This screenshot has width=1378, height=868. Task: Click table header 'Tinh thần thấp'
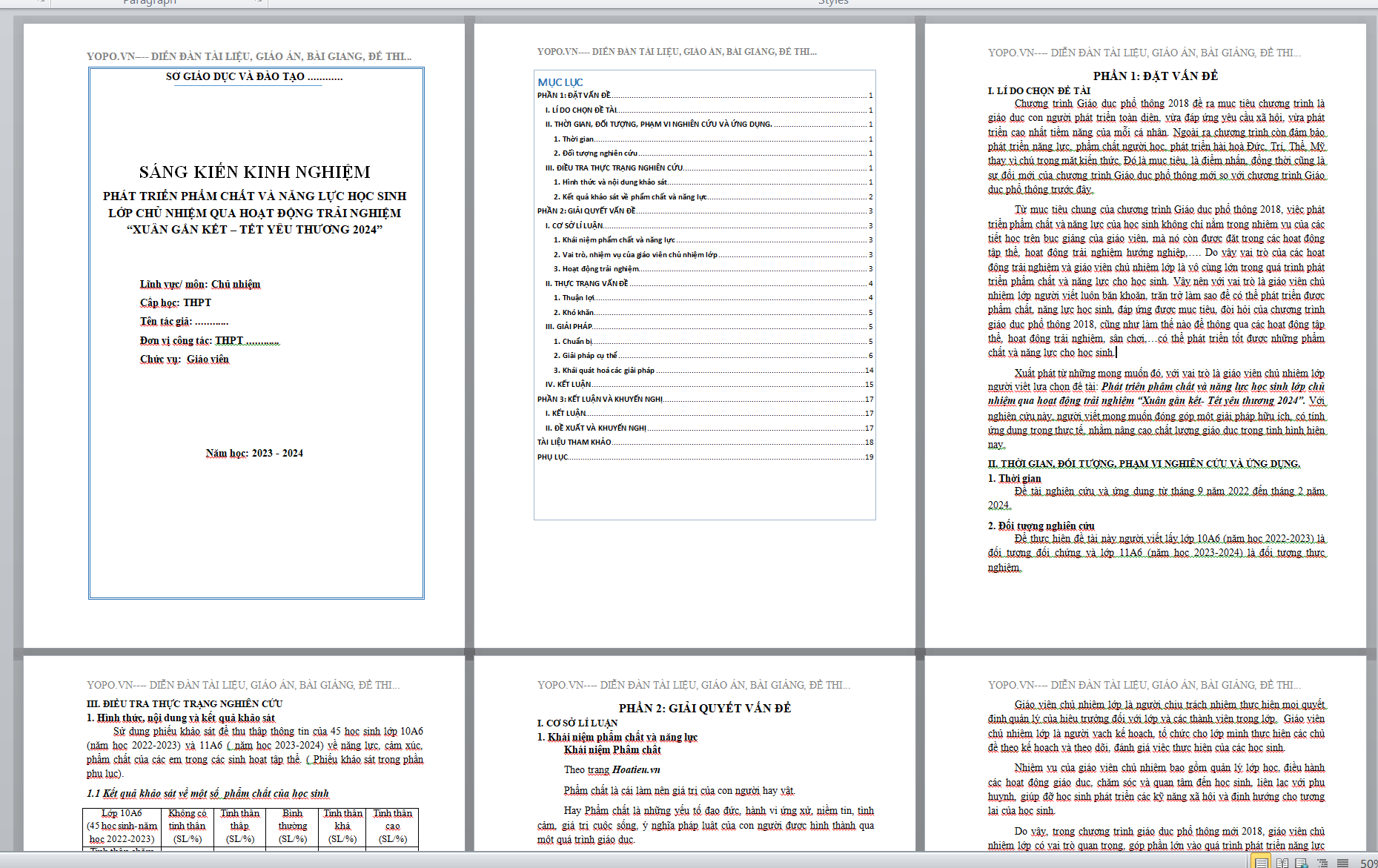pyautogui.click(x=239, y=826)
